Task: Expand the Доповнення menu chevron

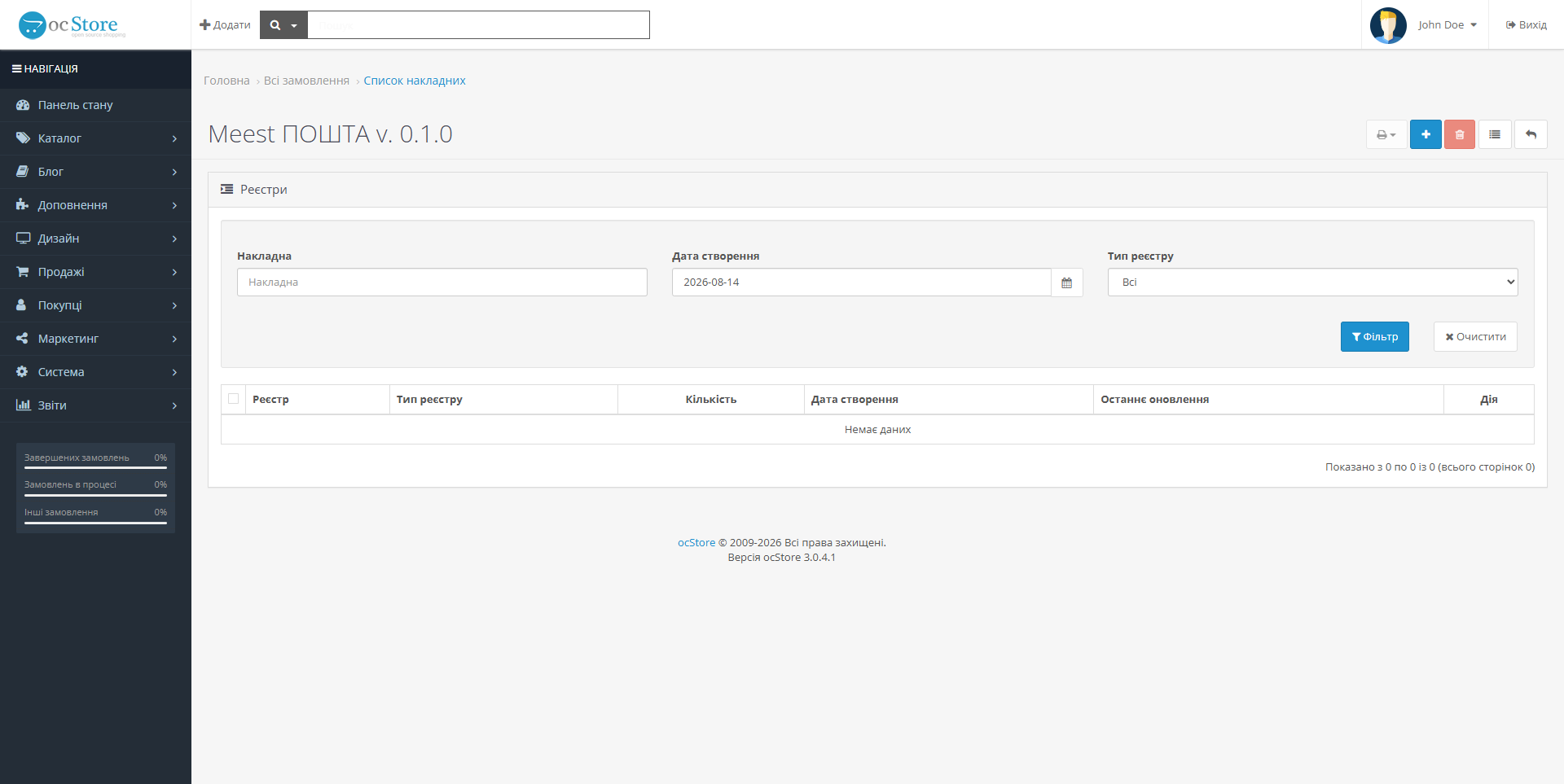Action: pyautogui.click(x=174, y=206)
